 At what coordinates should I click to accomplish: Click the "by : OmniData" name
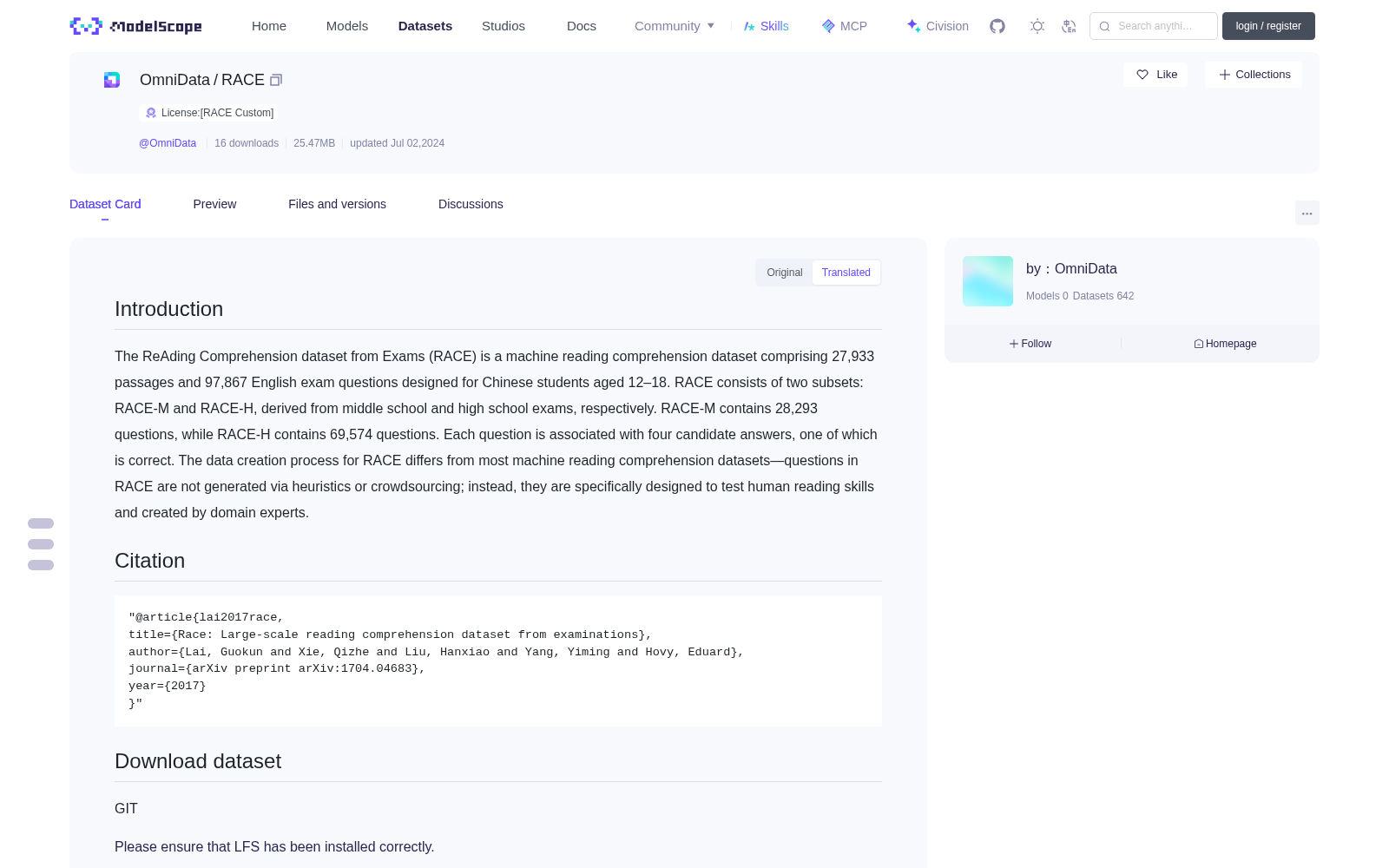tap(1071, 269)
